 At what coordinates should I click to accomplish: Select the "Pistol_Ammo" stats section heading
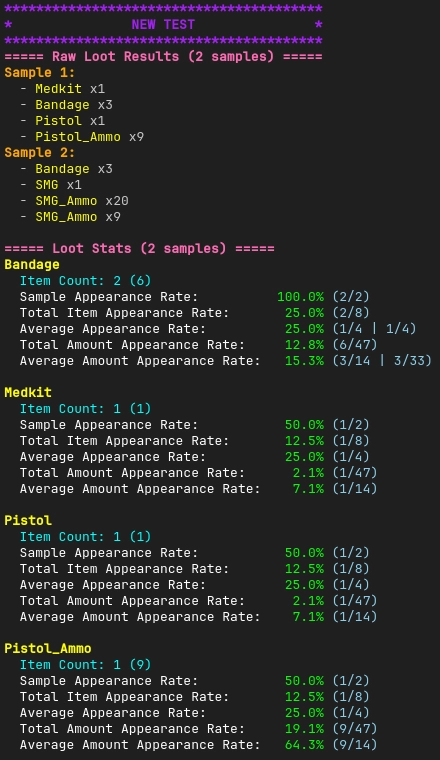click(x=48, y=648)
